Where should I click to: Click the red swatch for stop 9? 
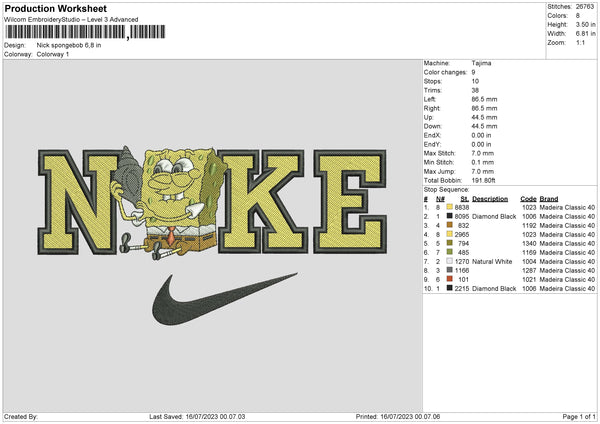pos(449,279)
